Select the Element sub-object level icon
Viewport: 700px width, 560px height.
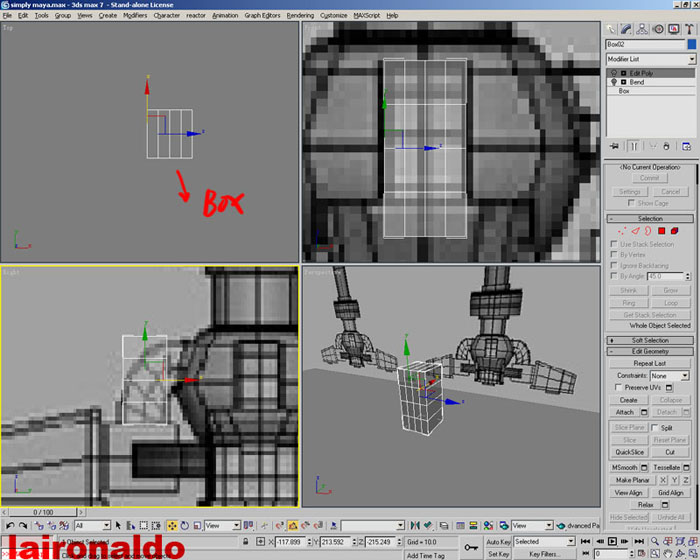tap(675, 231)
